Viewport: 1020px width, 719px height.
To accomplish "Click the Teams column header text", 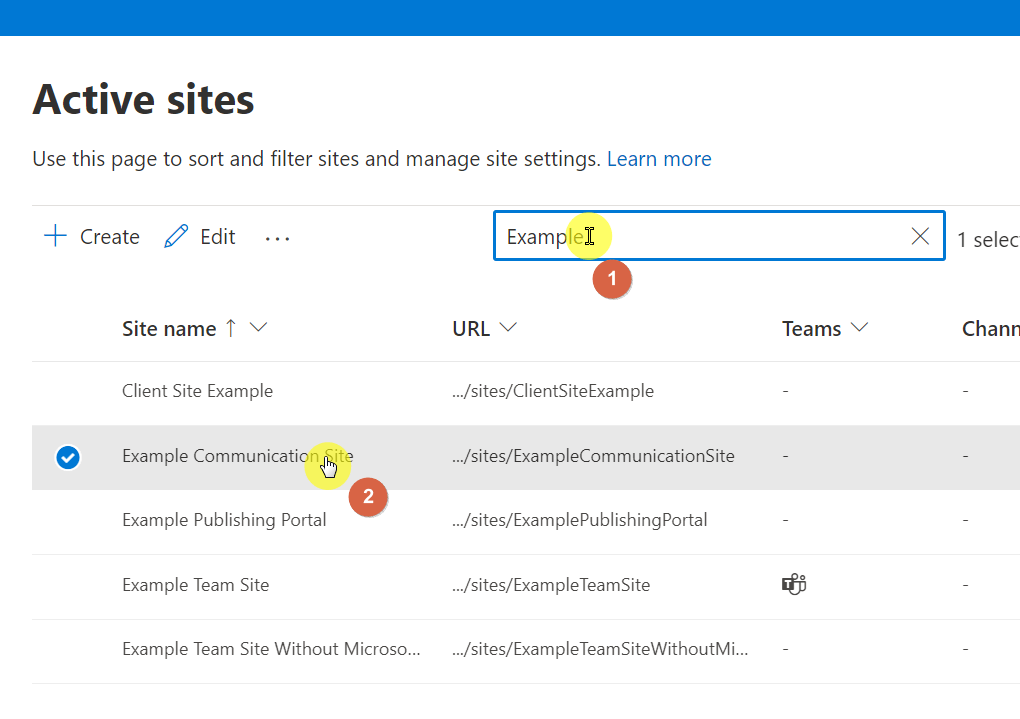I will pos(811,329).
